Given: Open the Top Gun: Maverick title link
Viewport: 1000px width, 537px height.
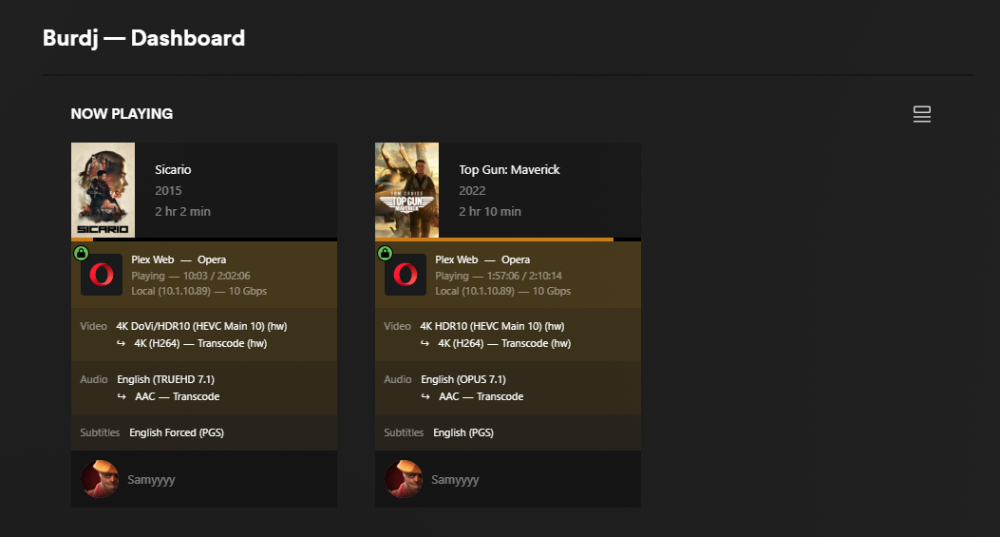Looking at the screenshot, I should (x=509, y=170).
